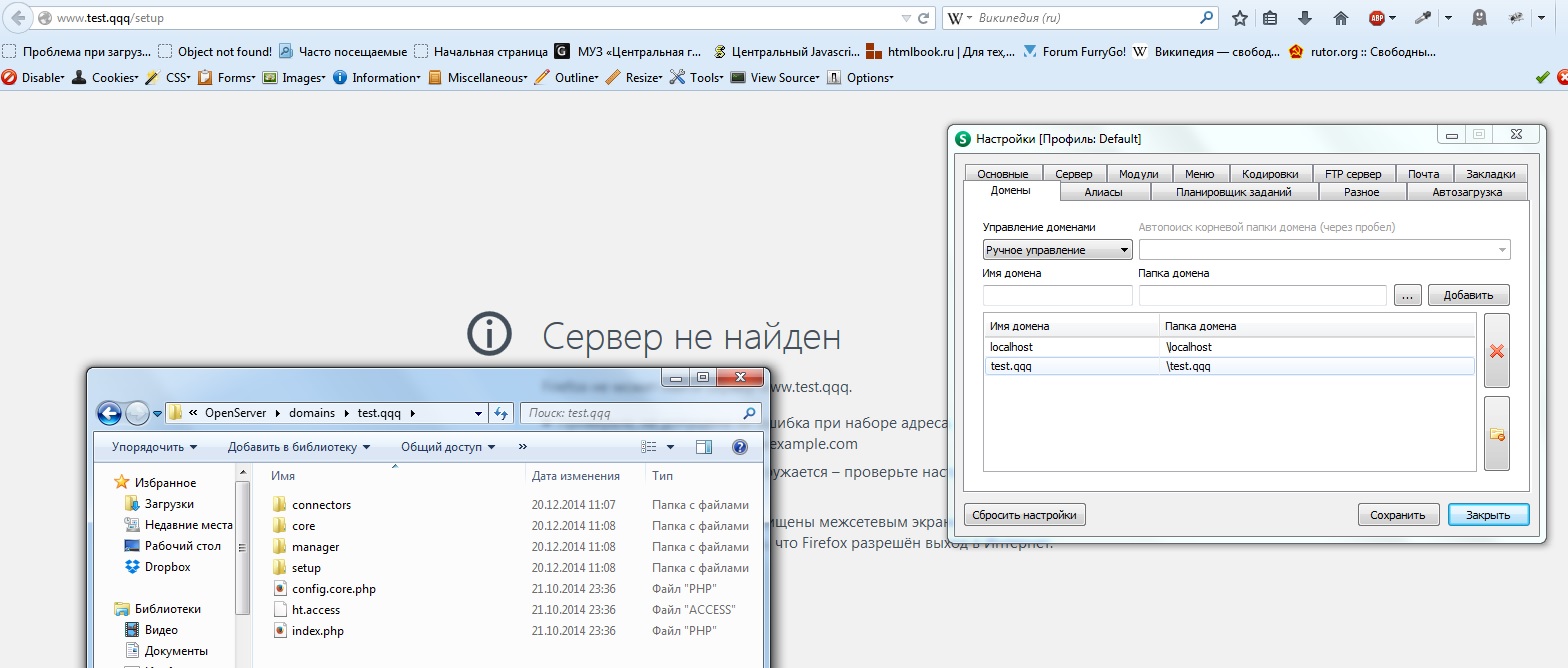Click the Adblock Plus toolbar icon
This screenshot has width=1568, height=668.
point(1377,18)
